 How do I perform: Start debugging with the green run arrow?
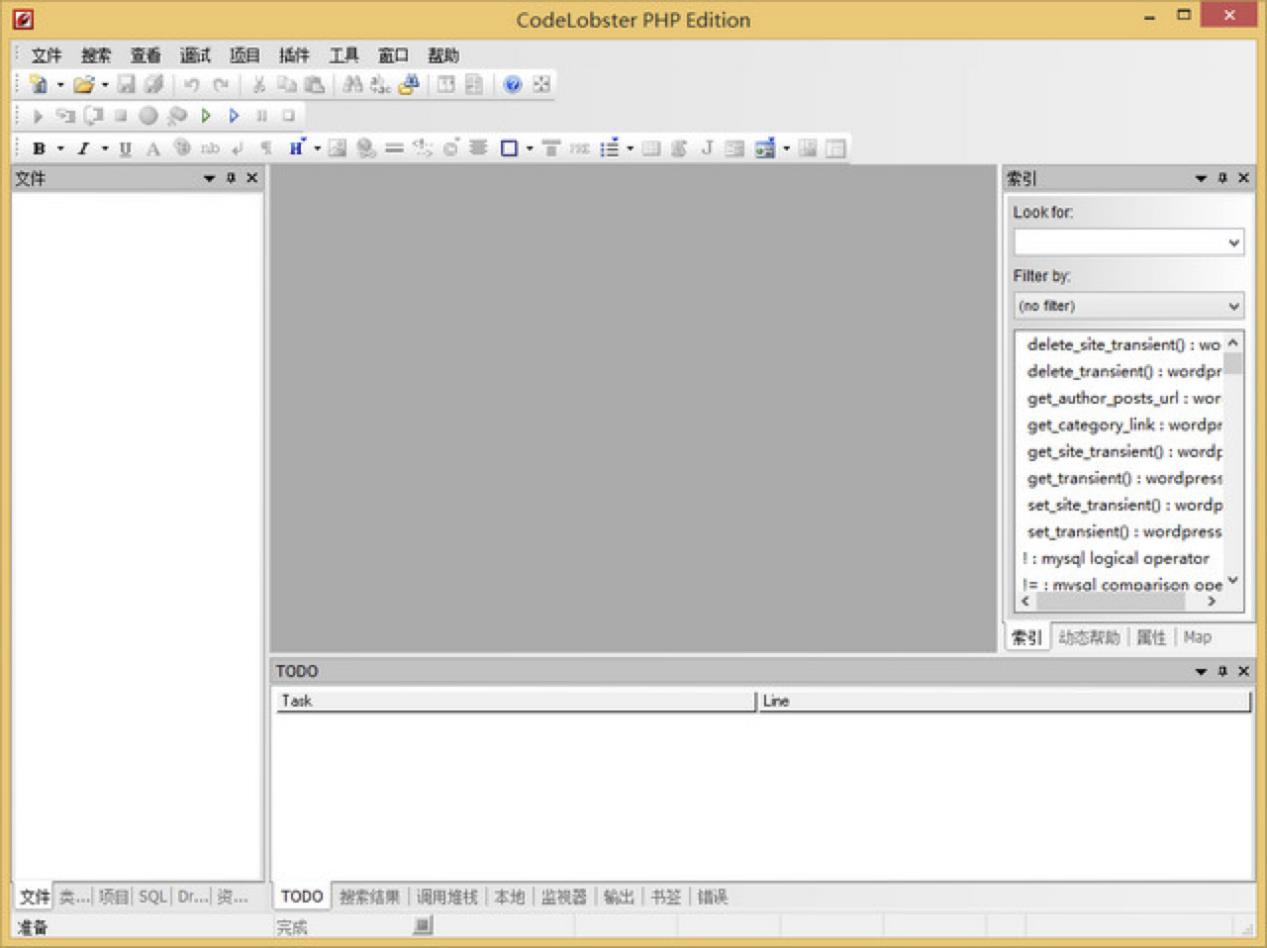coord(204,115)
